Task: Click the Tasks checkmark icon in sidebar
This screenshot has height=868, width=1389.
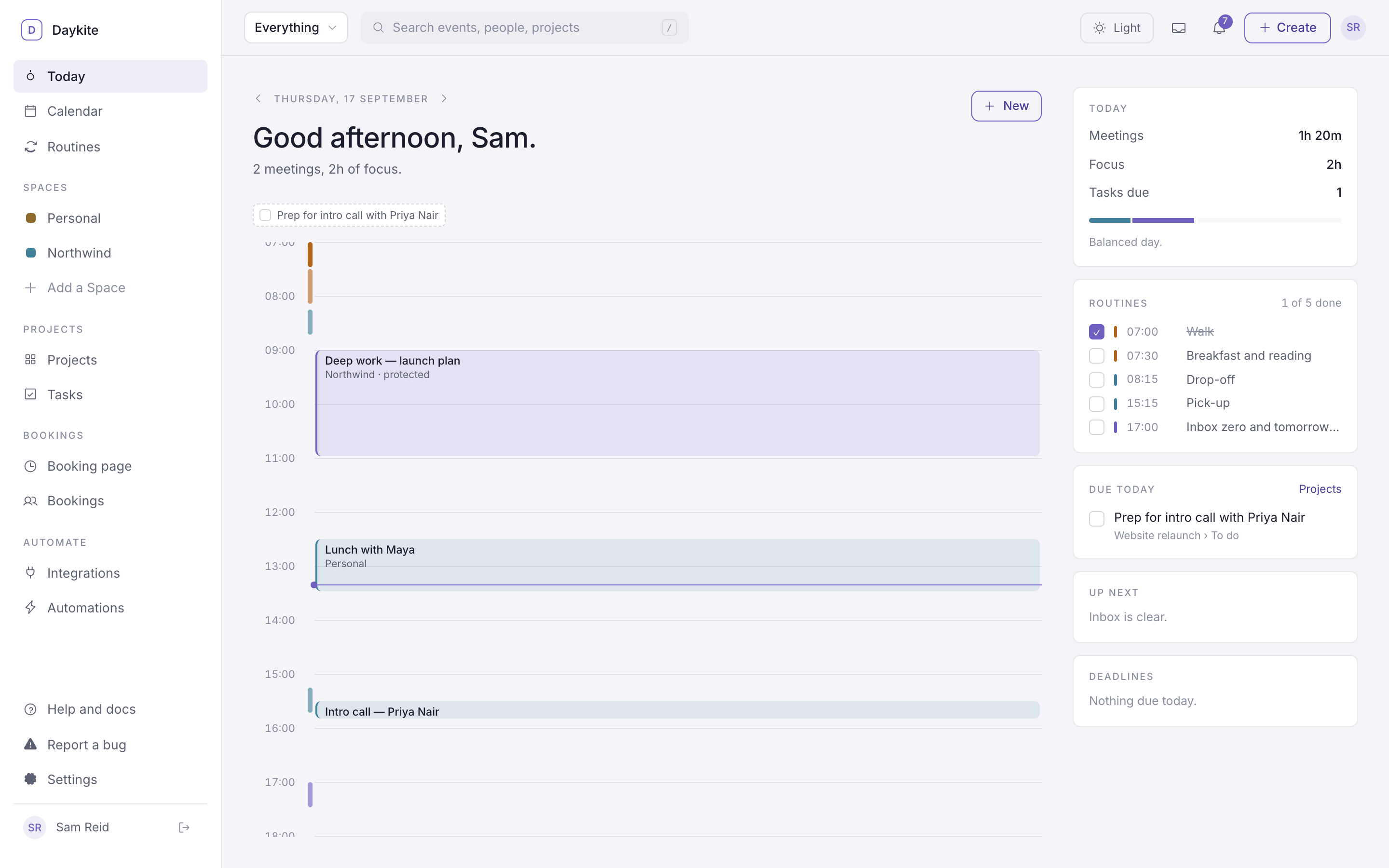Action: tap(30, 394)
